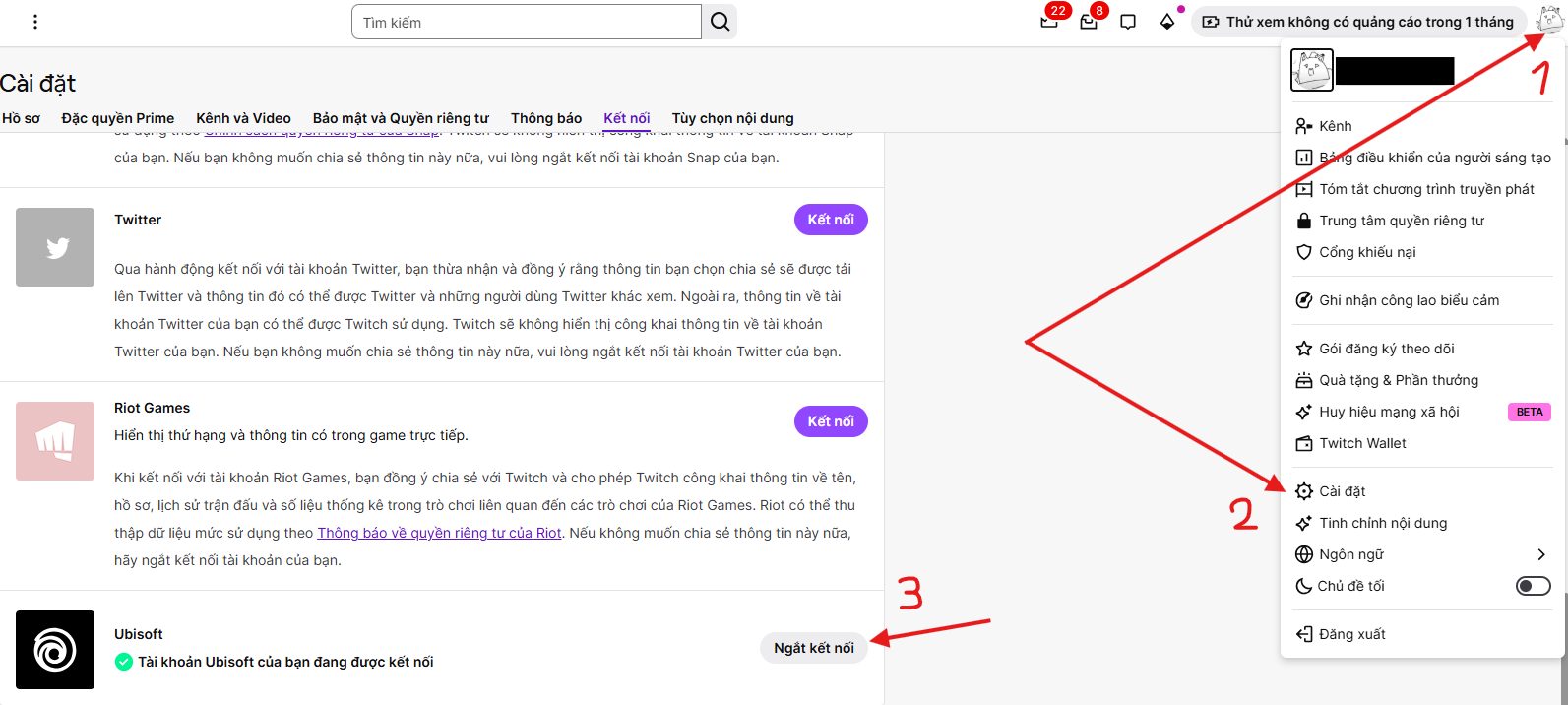The height and width of the screenshot is (705, 1568).
Task: Click the person icon beside Kênh
Action: point(1304,126)
